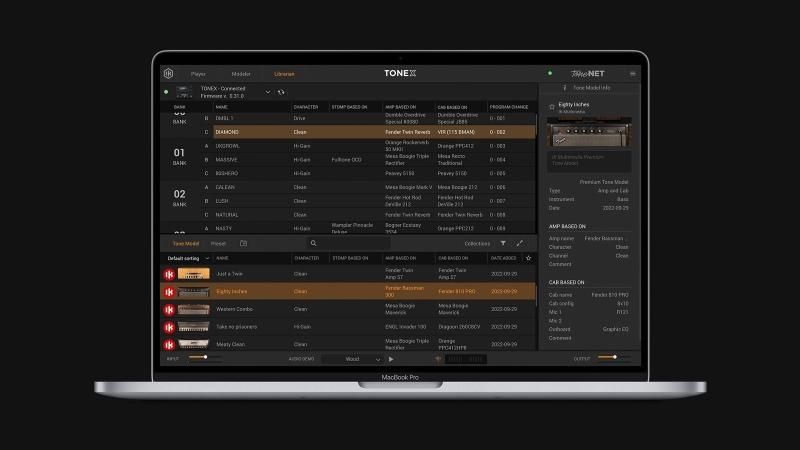800x450 pixels.
Task: Open the TONEX device selector chevron
Action: point(268,92)
